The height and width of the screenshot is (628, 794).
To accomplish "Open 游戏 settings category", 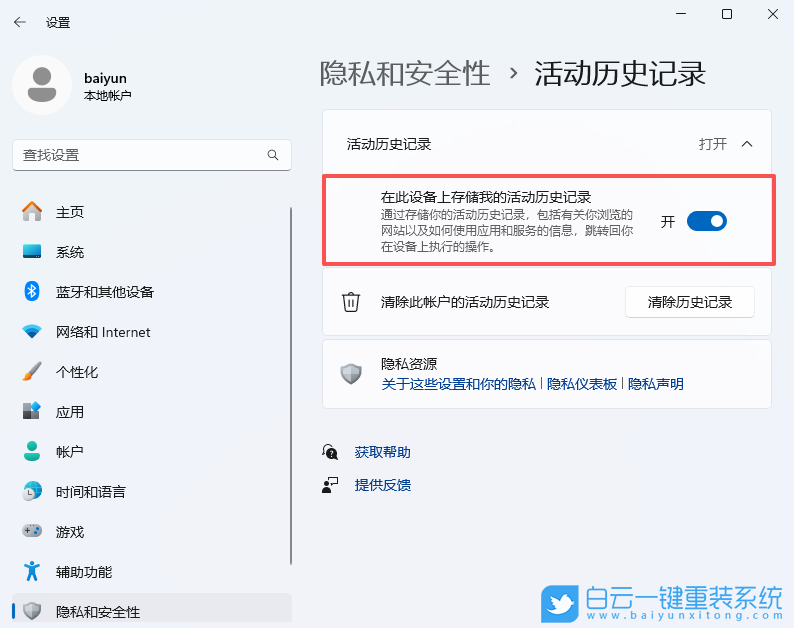I will click(151, 531).
